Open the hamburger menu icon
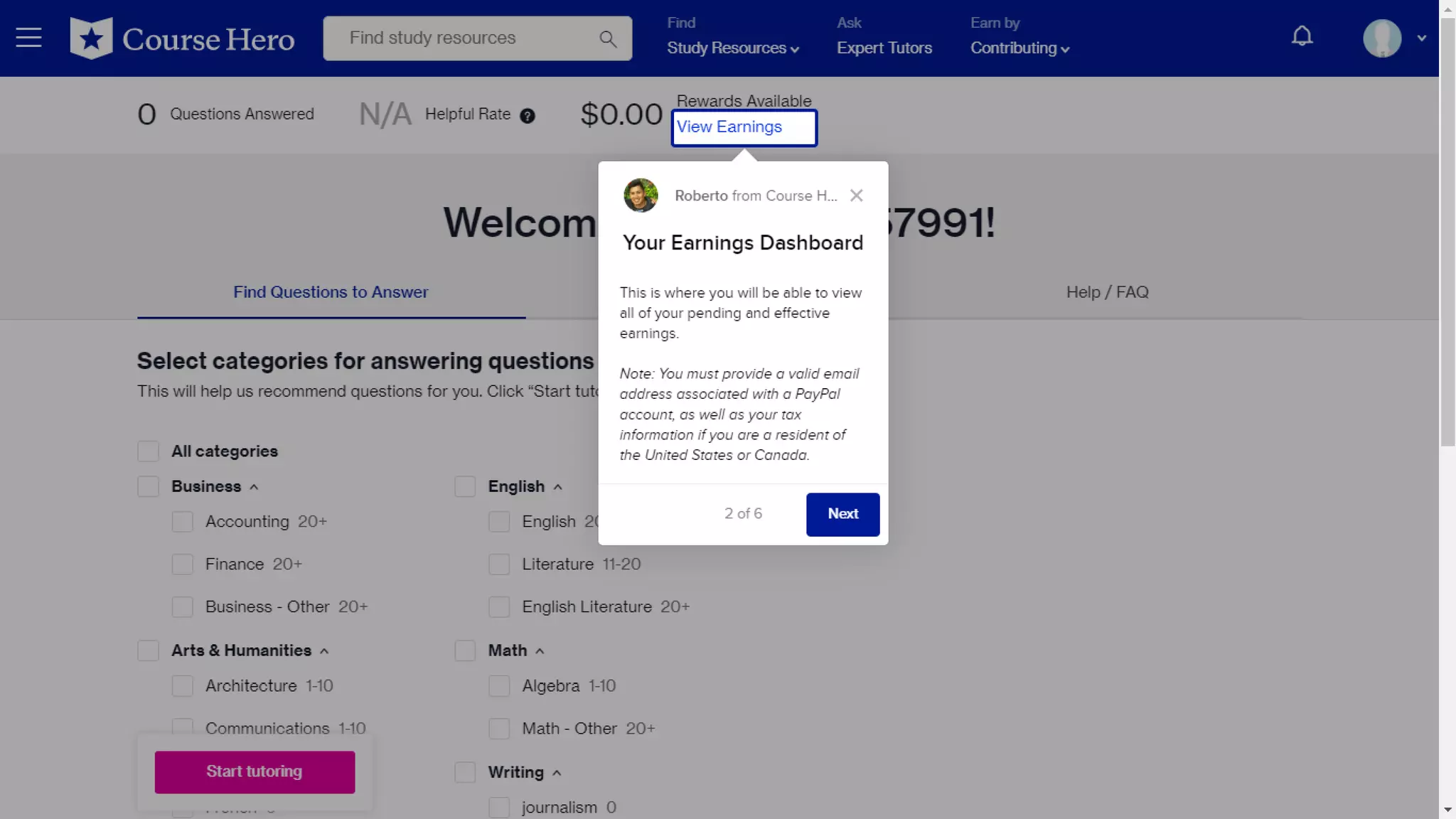Image resolution: width=1456 pixels, height=819 pixels. coord(28,38)
